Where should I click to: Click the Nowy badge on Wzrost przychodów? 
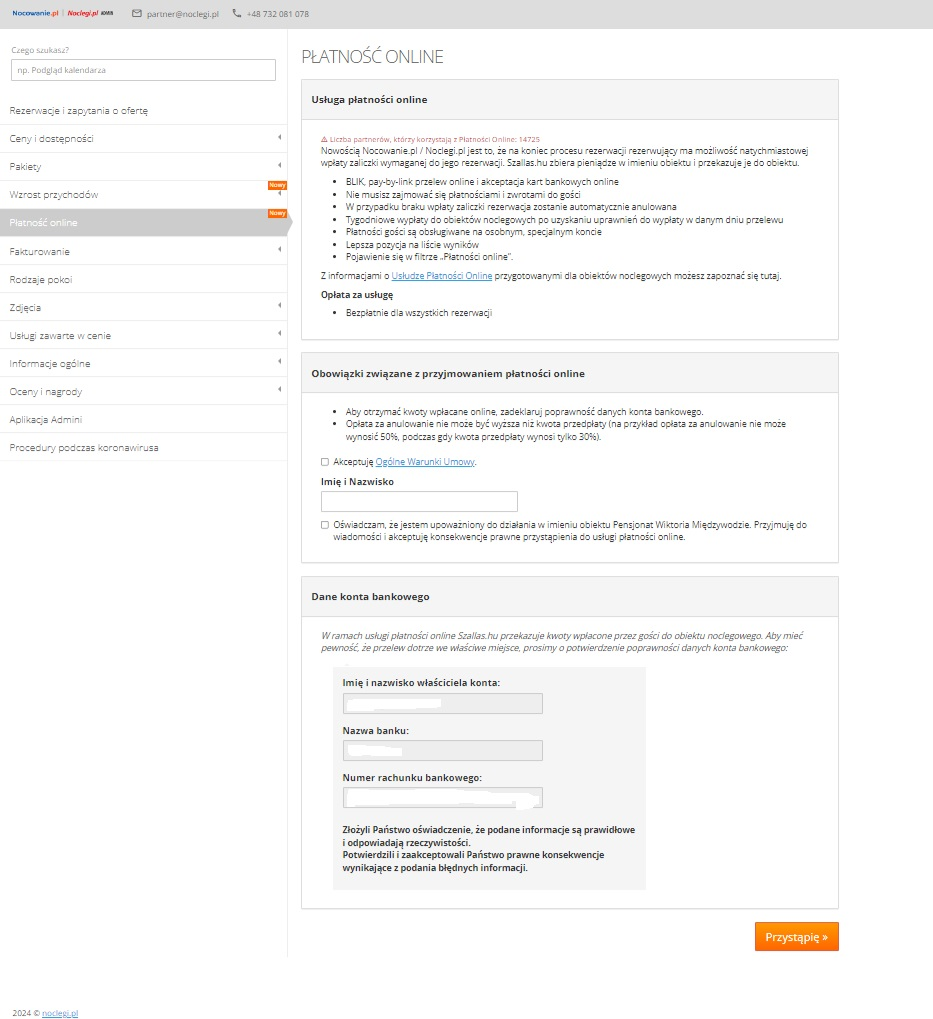click(x=277, y=185)
